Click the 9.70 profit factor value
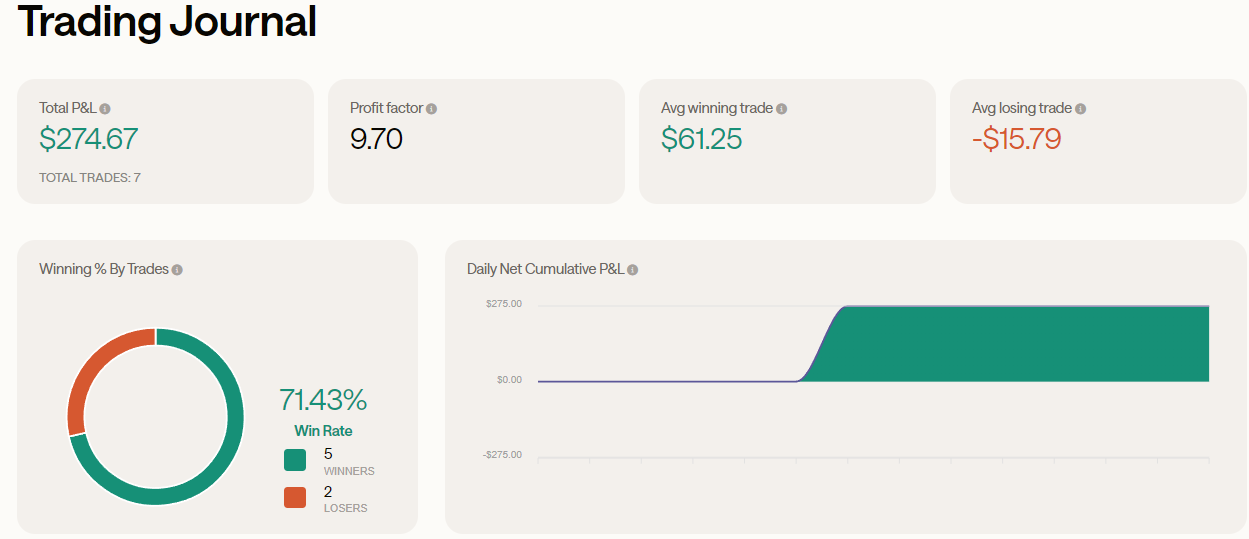 tap(376, 139)
